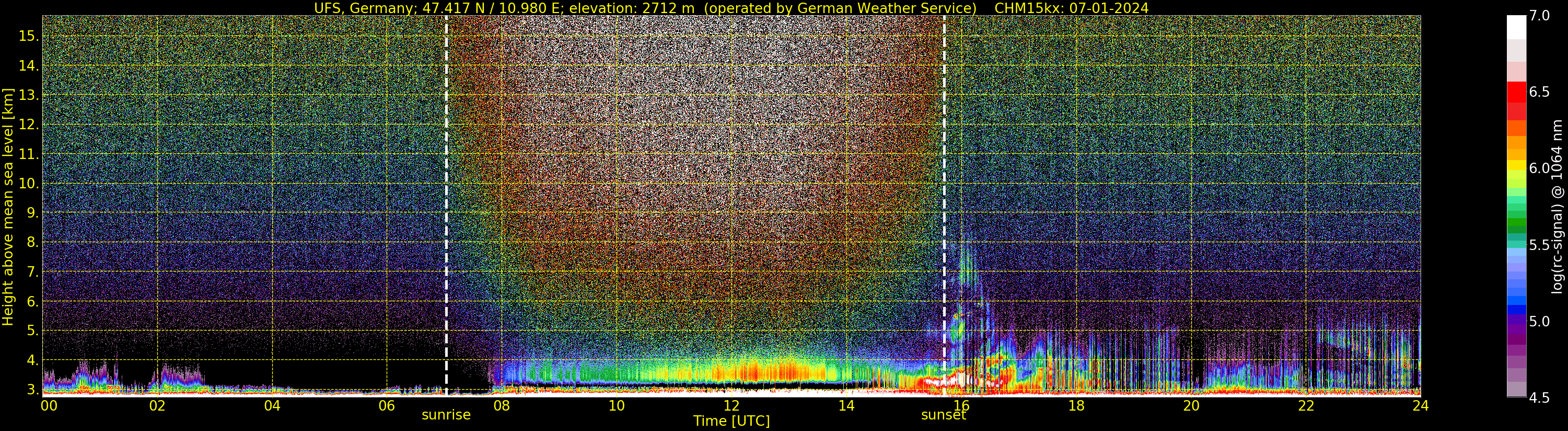Click the colorbar value '6.0'
Viewport: 1568px width, 431px height.
1538,168
